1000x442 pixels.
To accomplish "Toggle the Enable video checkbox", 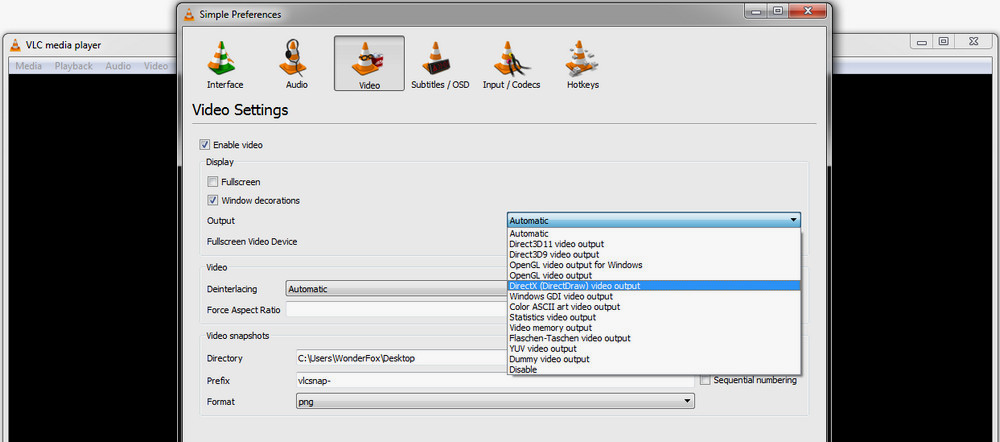I will [x=204, y=145].
